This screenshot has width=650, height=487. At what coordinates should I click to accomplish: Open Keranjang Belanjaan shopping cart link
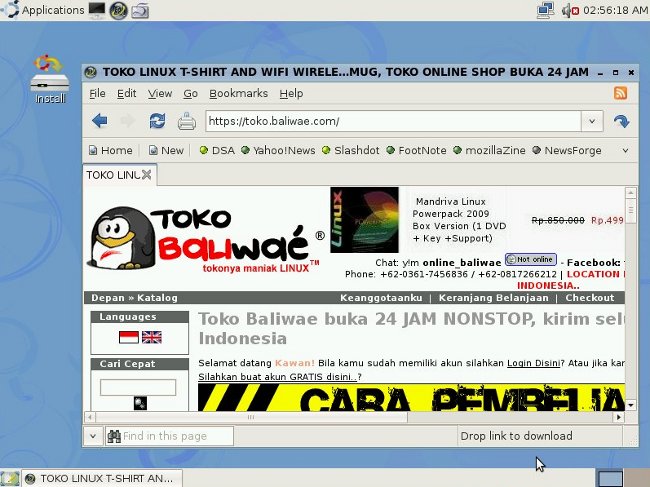(493, 298)
